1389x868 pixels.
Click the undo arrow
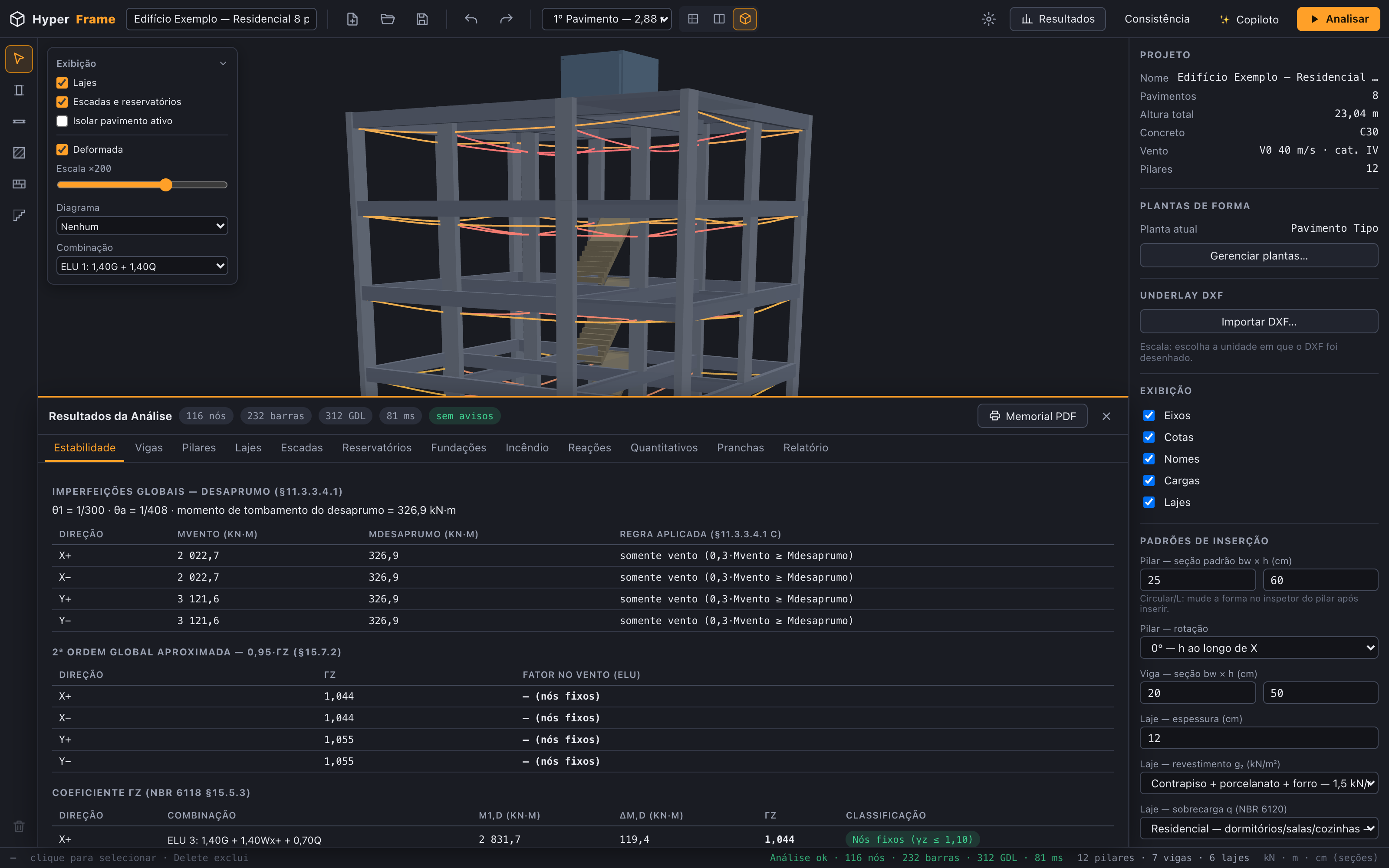point(471,19)
